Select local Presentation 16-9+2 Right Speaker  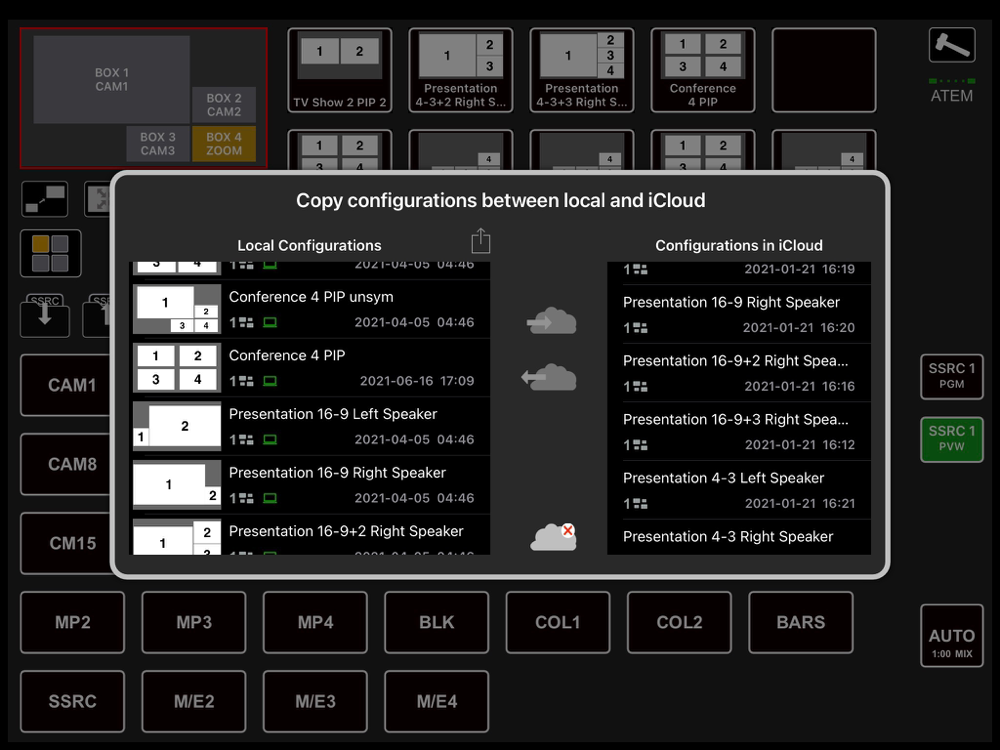coord(311,535)
